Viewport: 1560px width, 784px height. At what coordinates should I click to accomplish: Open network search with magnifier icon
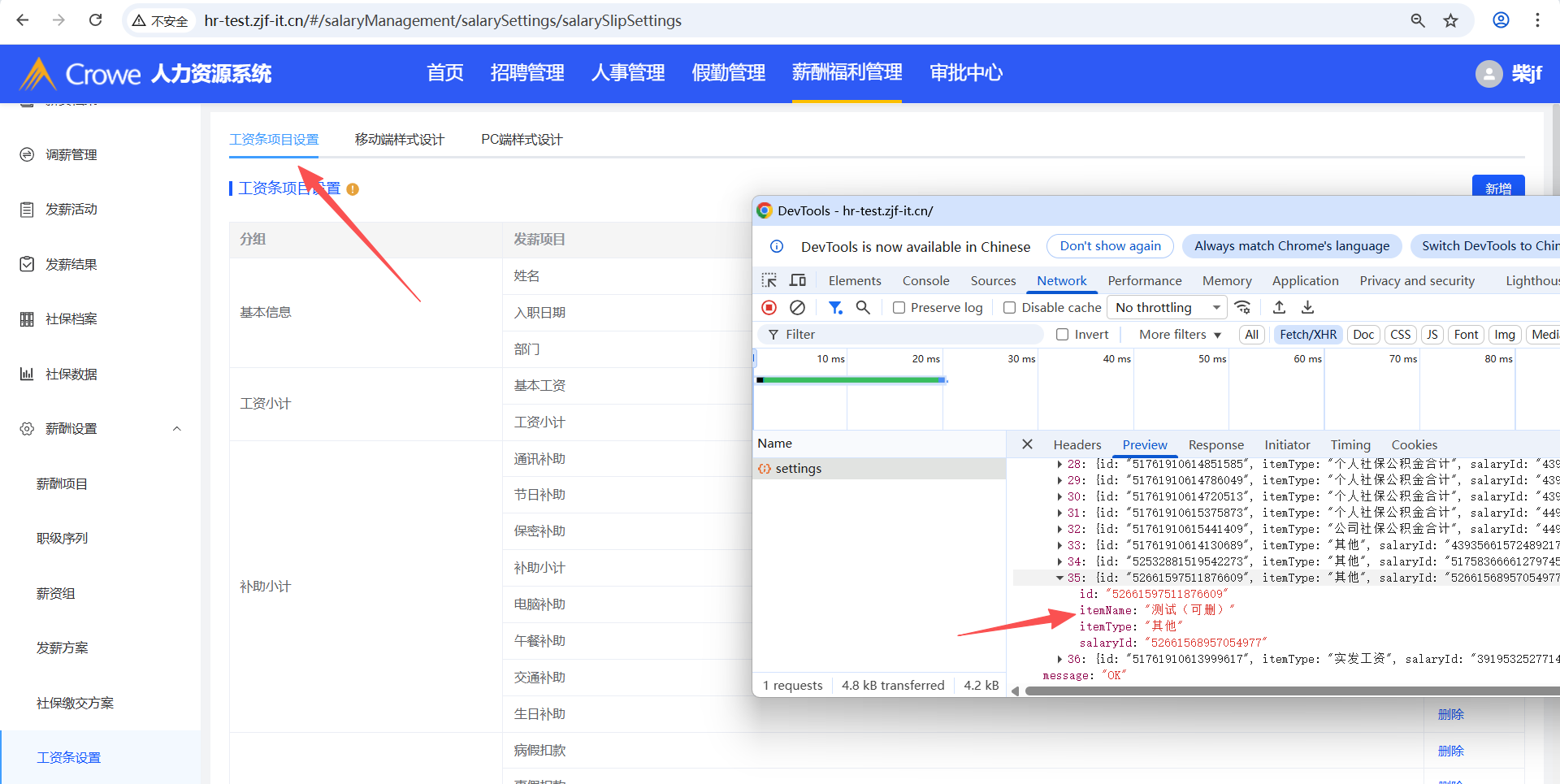point(863,307)
